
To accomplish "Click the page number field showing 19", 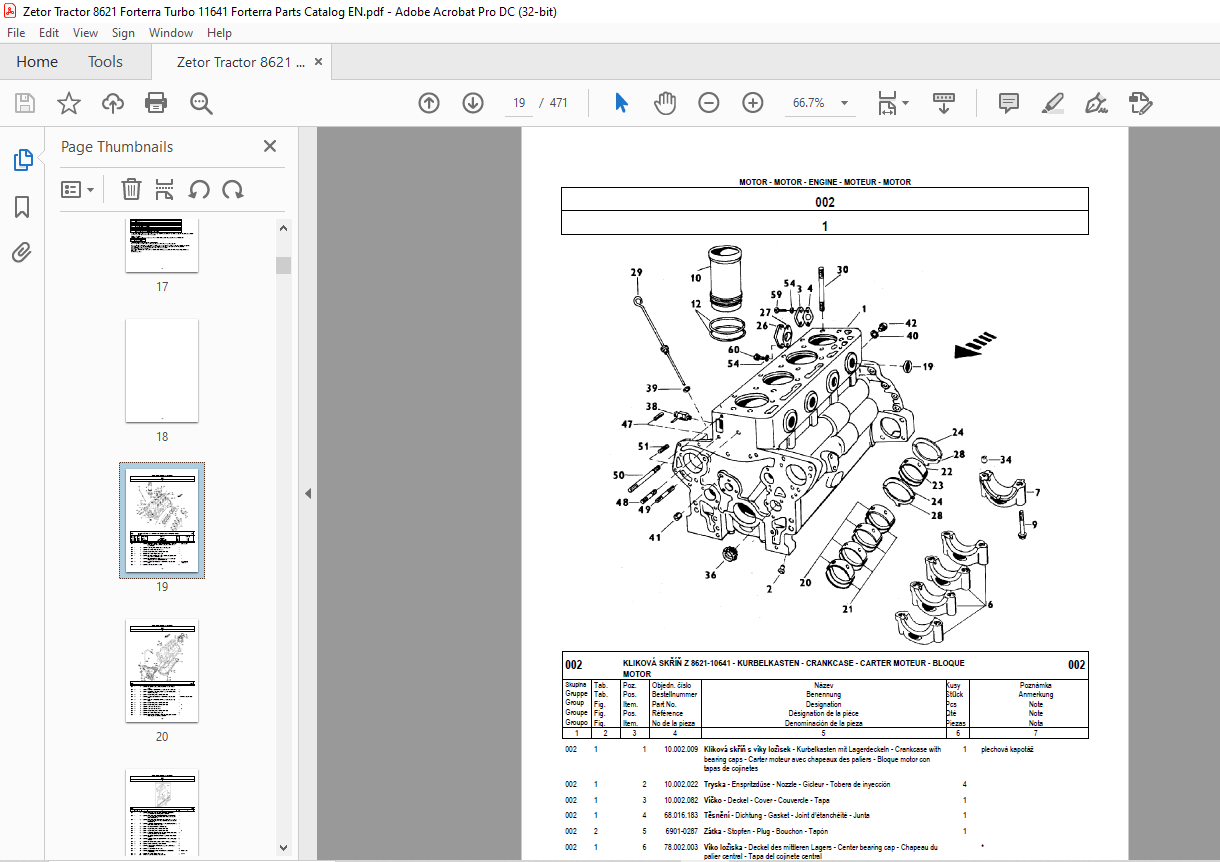I will click(x=519, y=103).
